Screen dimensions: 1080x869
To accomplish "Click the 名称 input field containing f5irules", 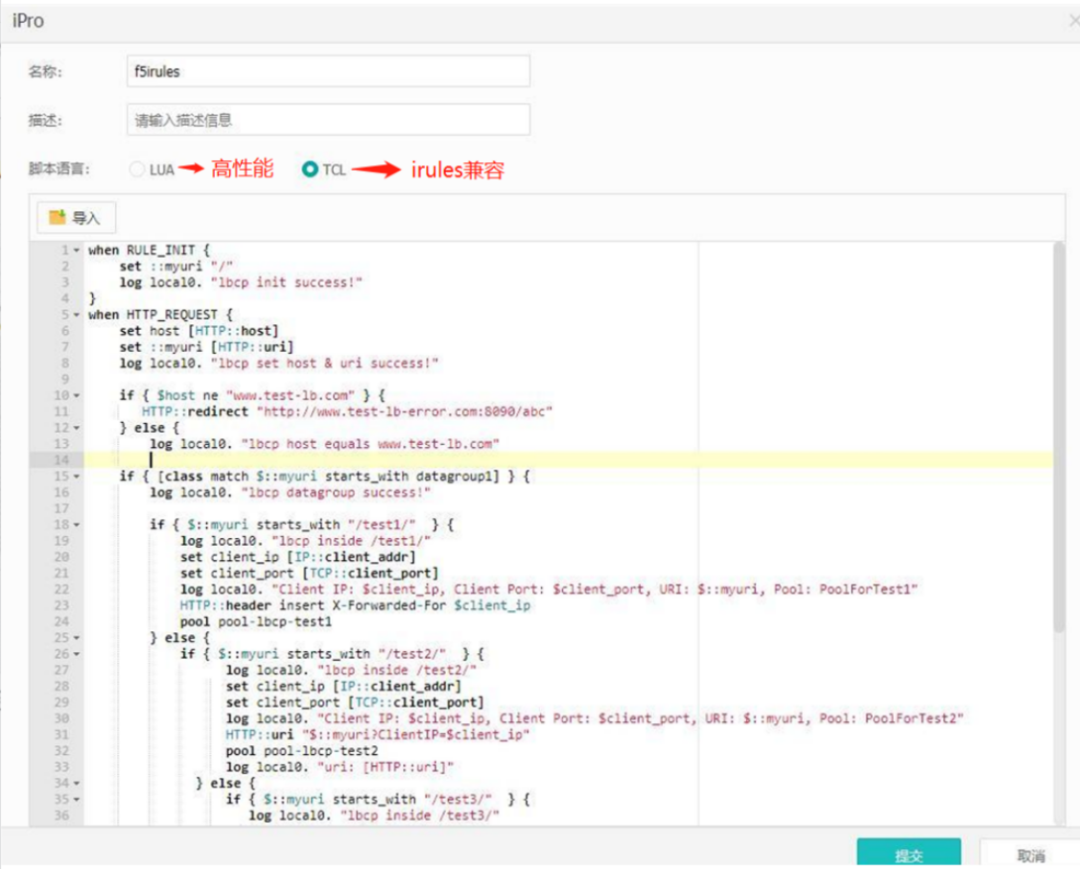I will coord(328,72).
